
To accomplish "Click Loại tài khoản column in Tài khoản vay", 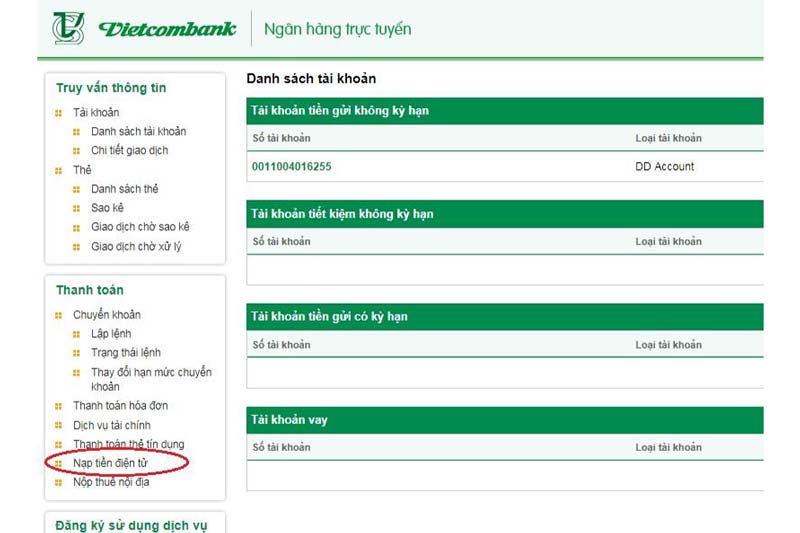I will 668,447.
